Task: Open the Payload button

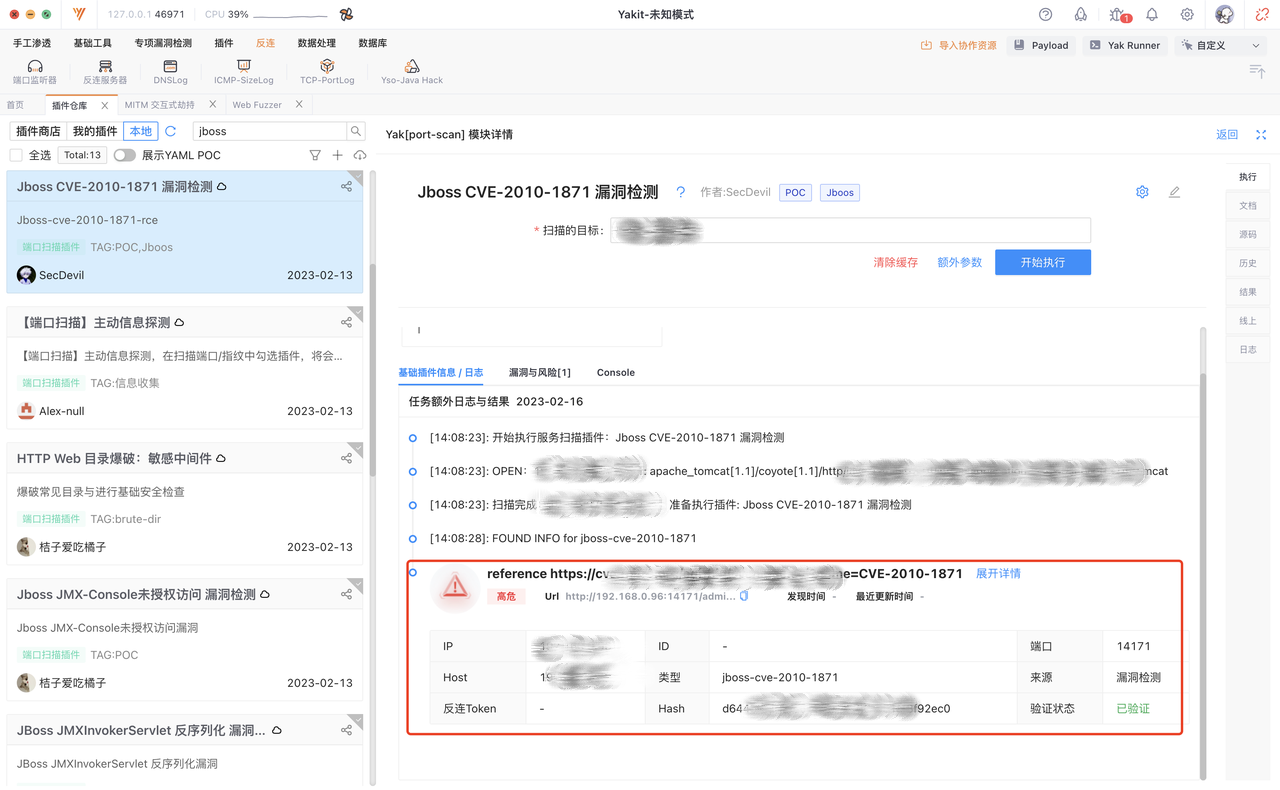Action: (x=1040, y=45)
